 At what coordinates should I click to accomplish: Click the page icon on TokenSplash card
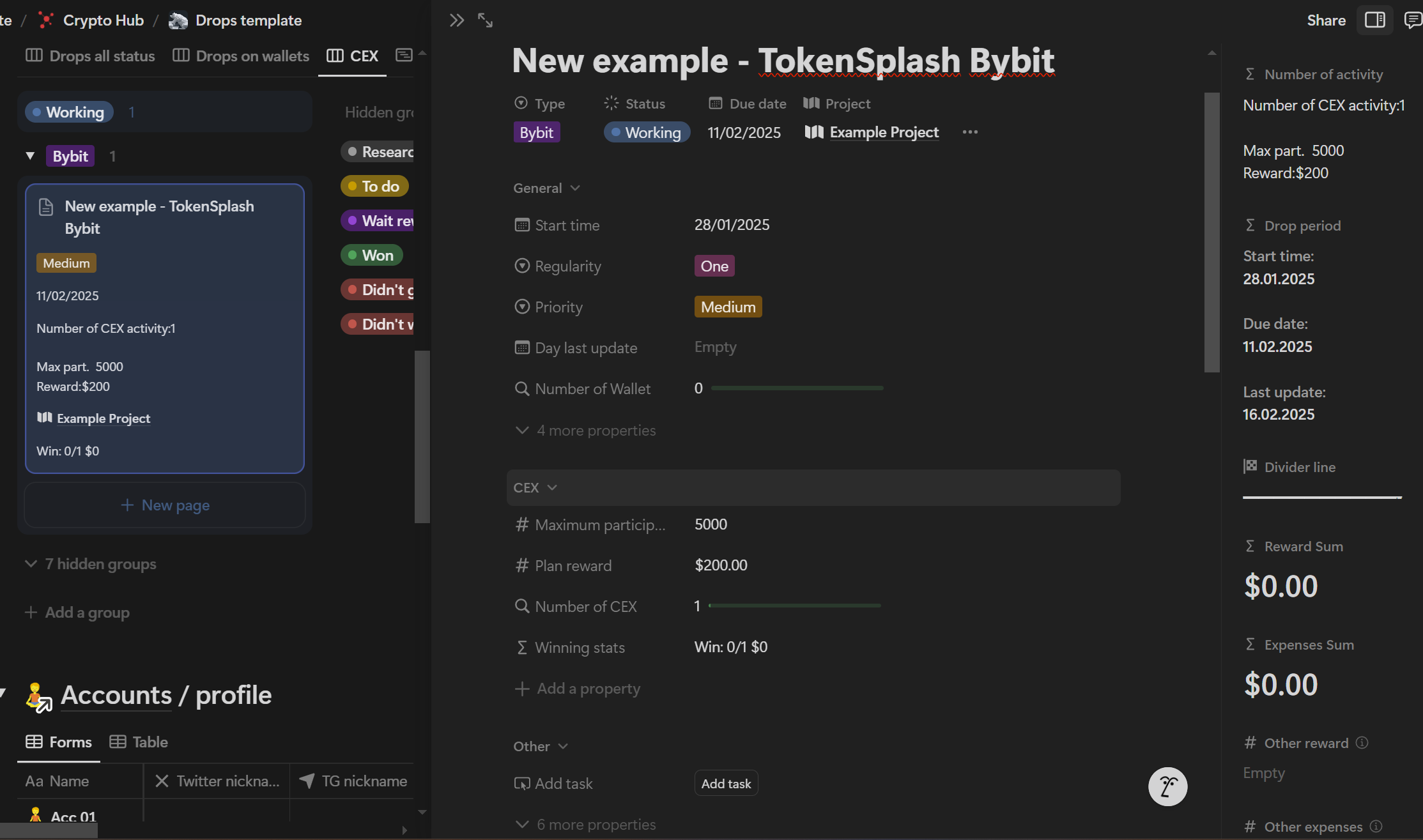(46, 207)
